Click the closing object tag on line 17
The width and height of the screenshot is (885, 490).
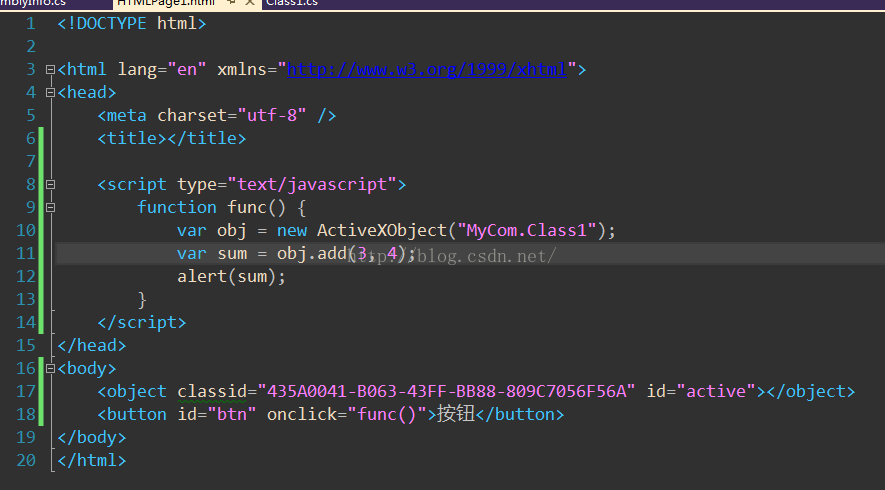[x=810, y=391]
